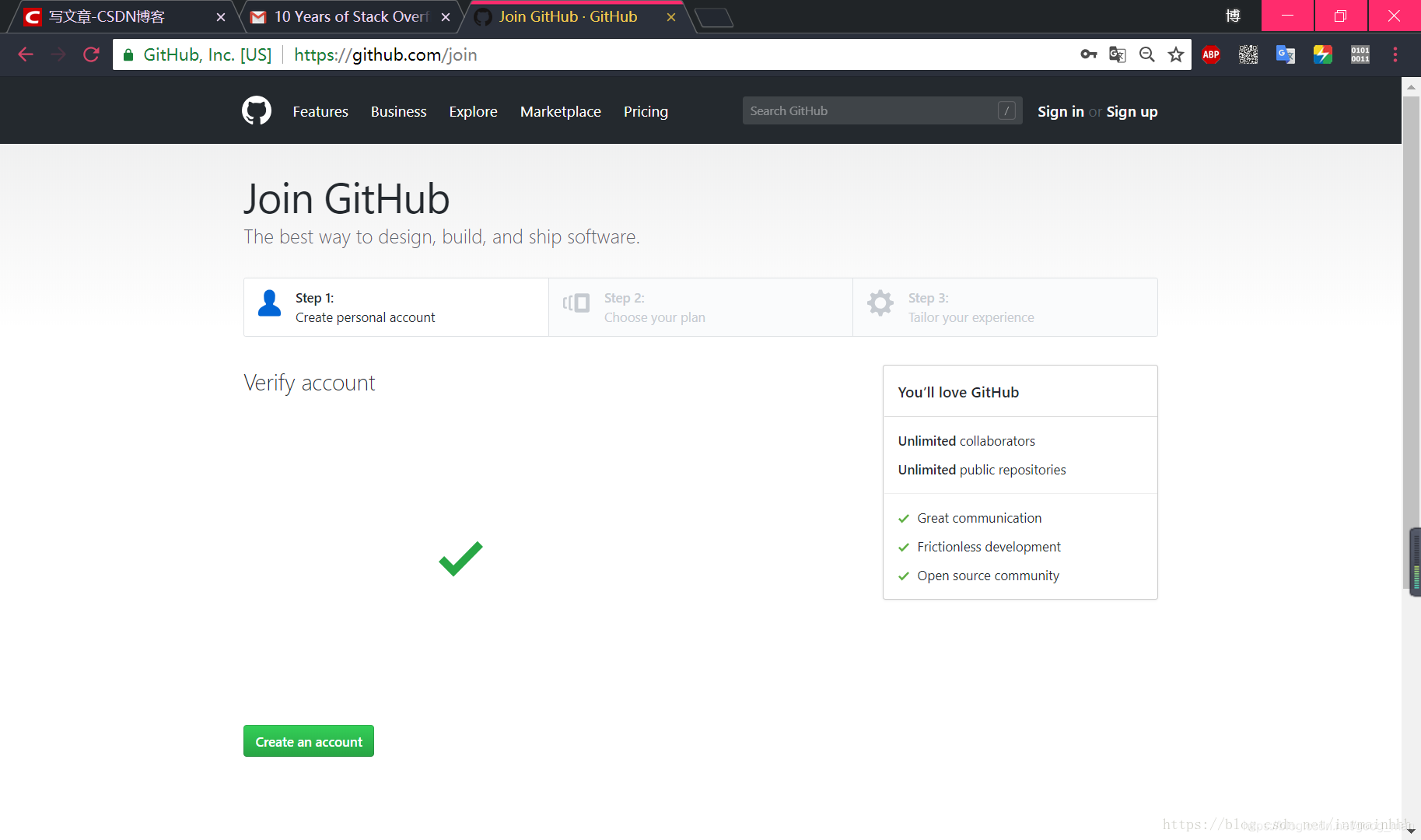Click the address bar URL github.com/join
Image resolution: width=1421 pixels, height=840 pixels.
coord(385,54)
